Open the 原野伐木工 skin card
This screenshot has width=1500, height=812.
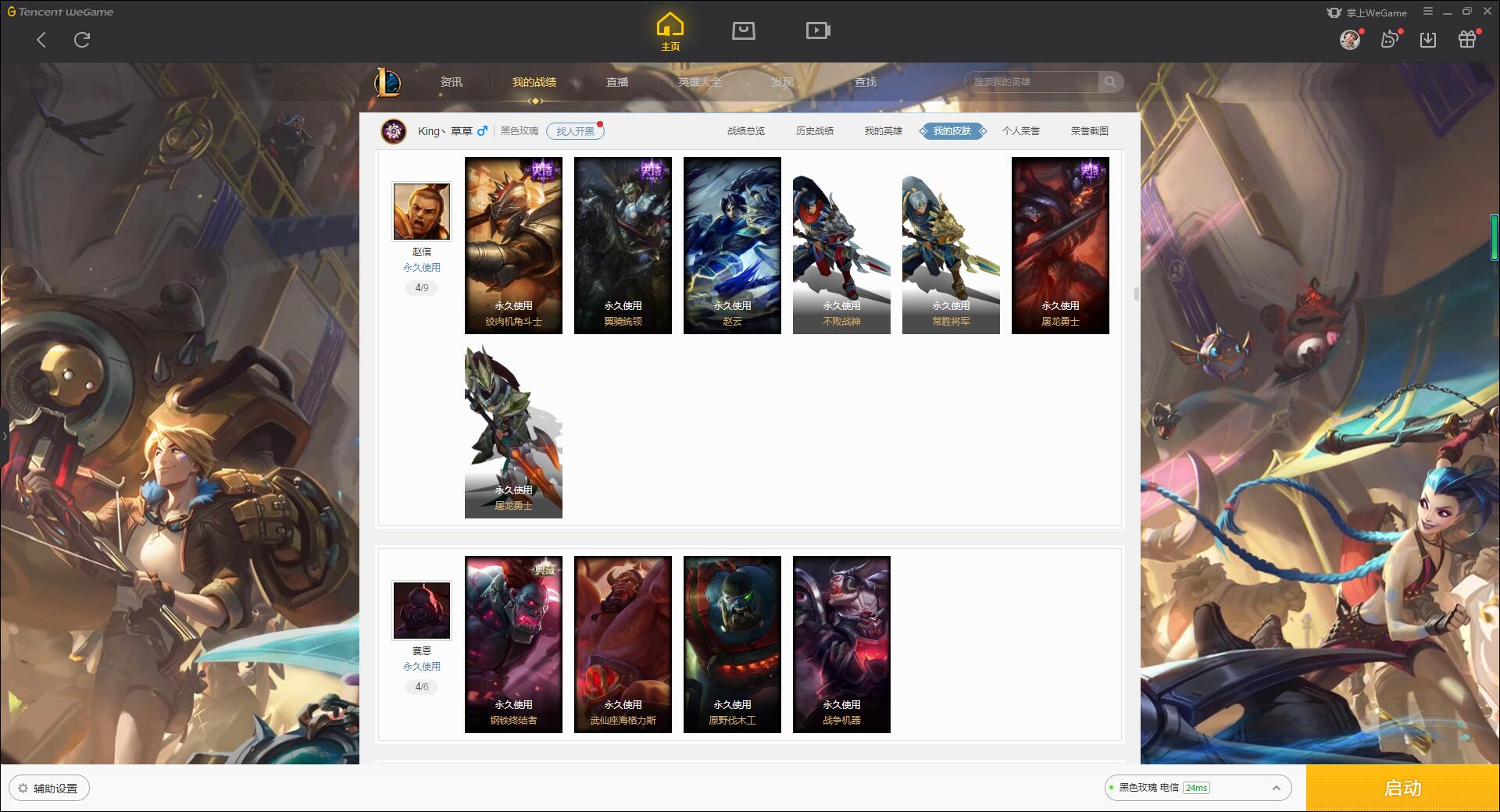click(x=732, y=644)
